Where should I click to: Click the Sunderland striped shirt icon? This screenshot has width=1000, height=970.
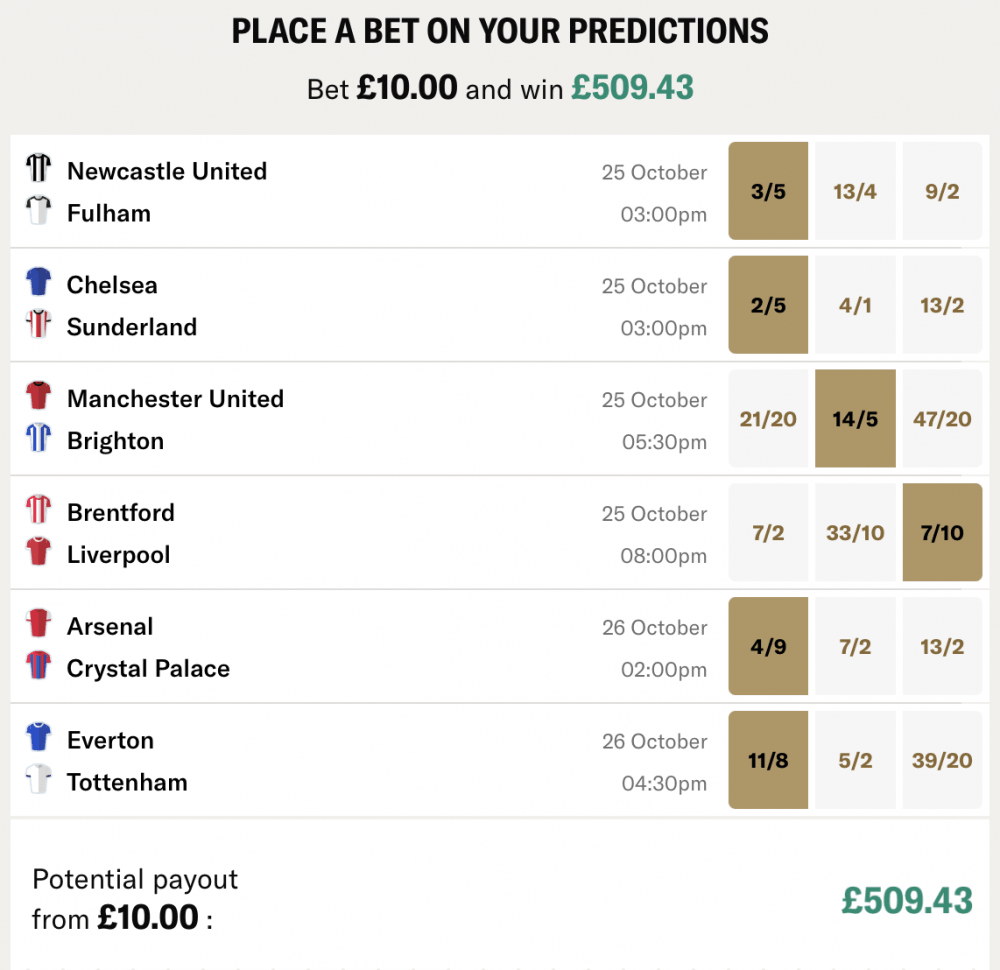click(38, 324)
